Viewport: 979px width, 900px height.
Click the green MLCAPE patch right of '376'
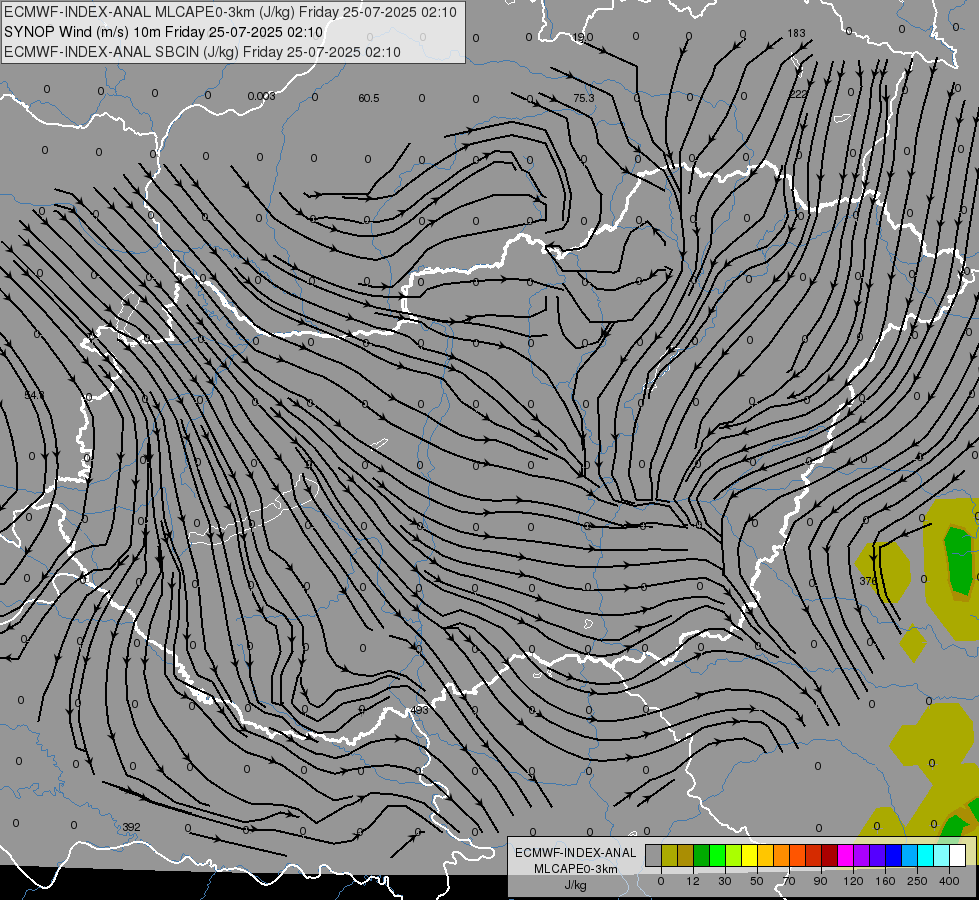click(x=959, y=561)
